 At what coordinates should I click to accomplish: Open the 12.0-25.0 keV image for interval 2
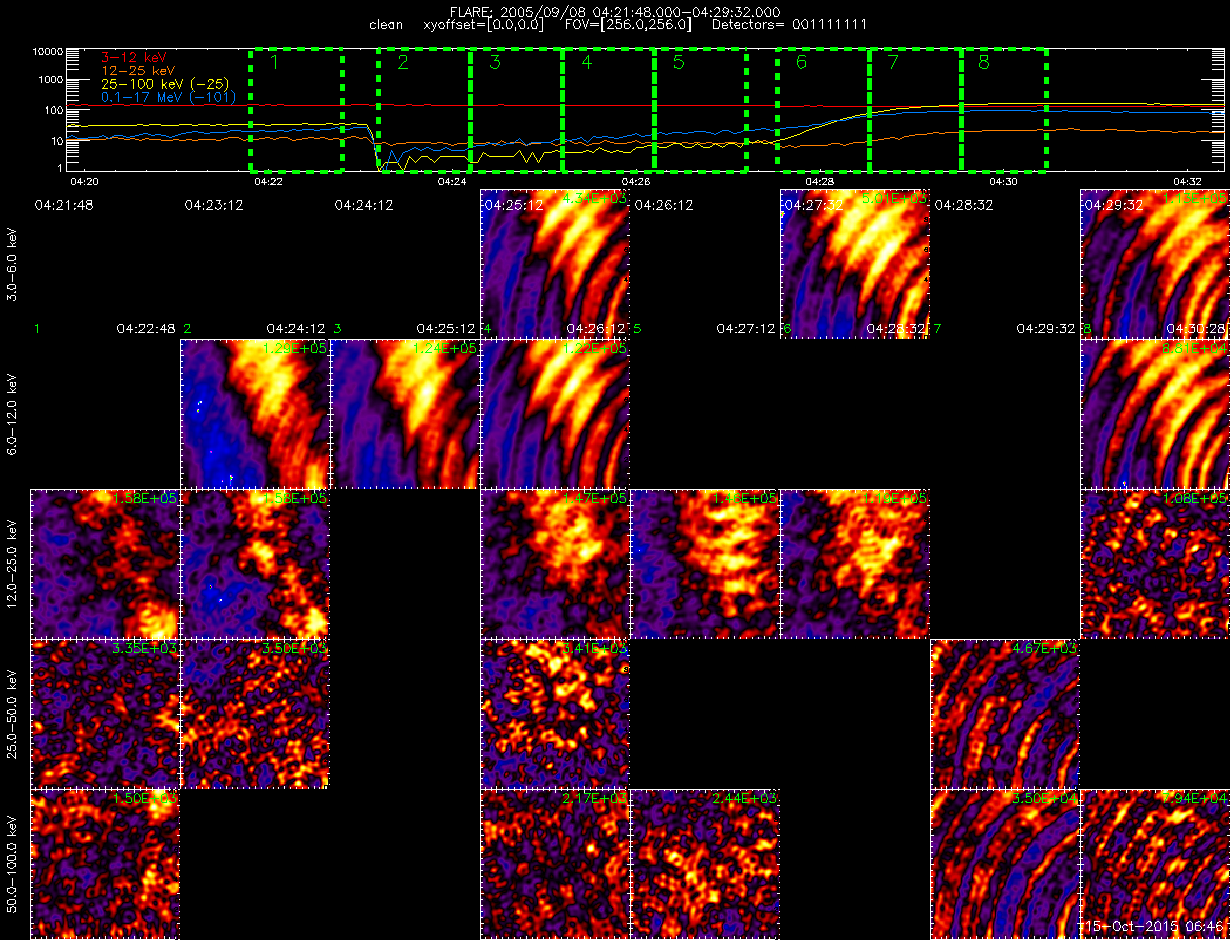(255, 564)
